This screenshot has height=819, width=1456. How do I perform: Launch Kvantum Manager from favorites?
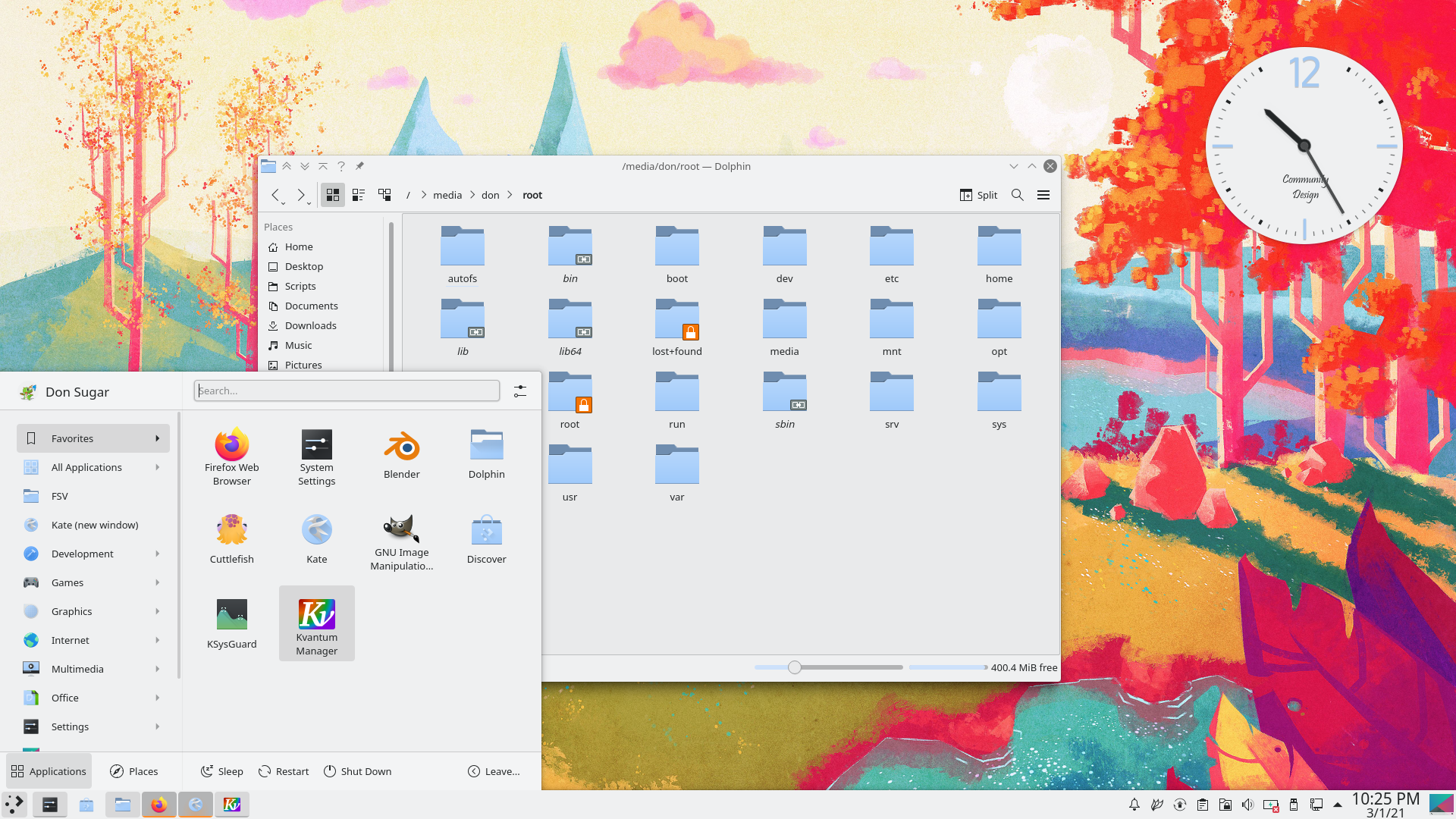[x=317, y=623]
